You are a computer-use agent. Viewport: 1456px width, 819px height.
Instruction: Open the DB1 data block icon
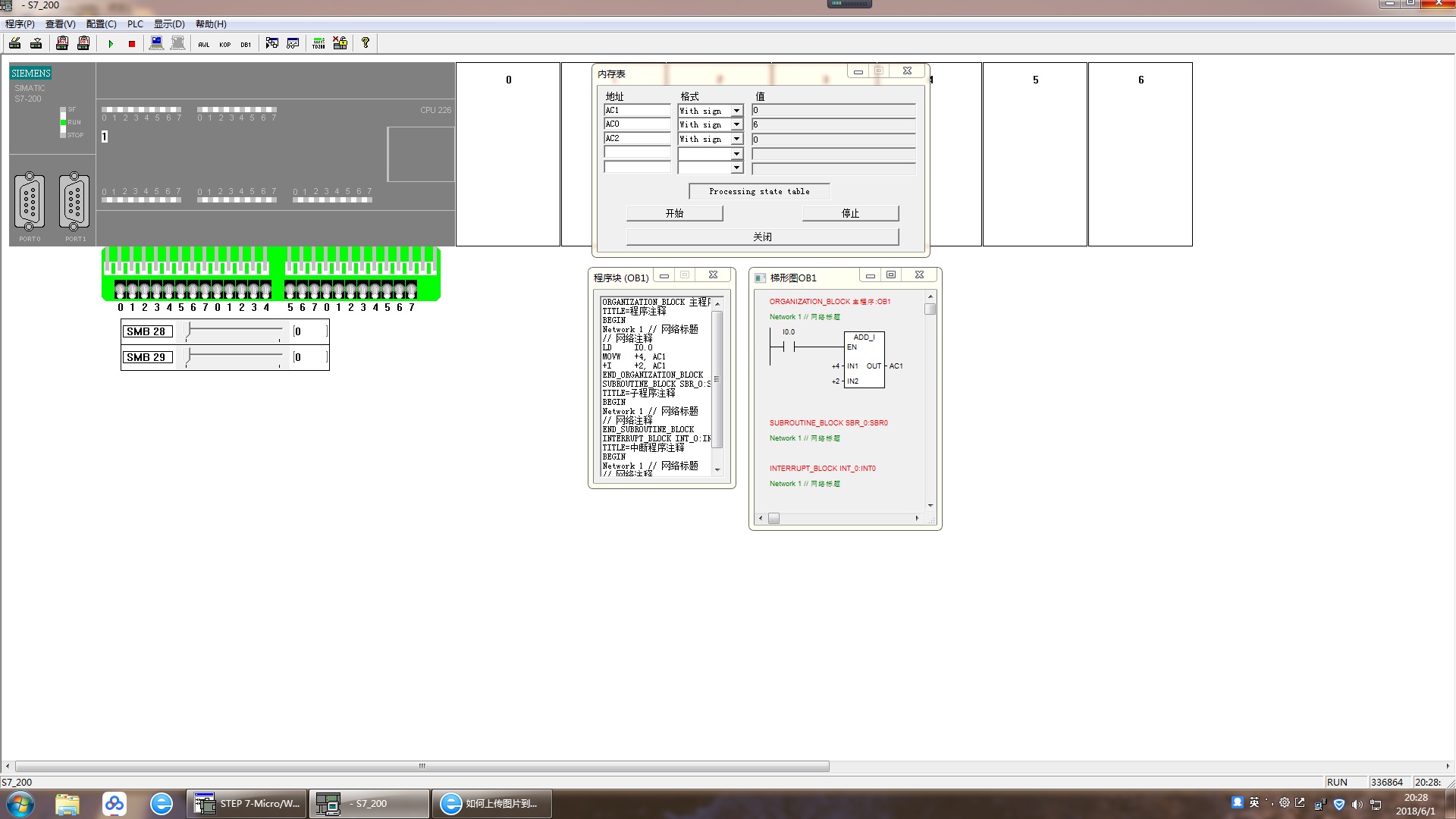coord(246,44)
